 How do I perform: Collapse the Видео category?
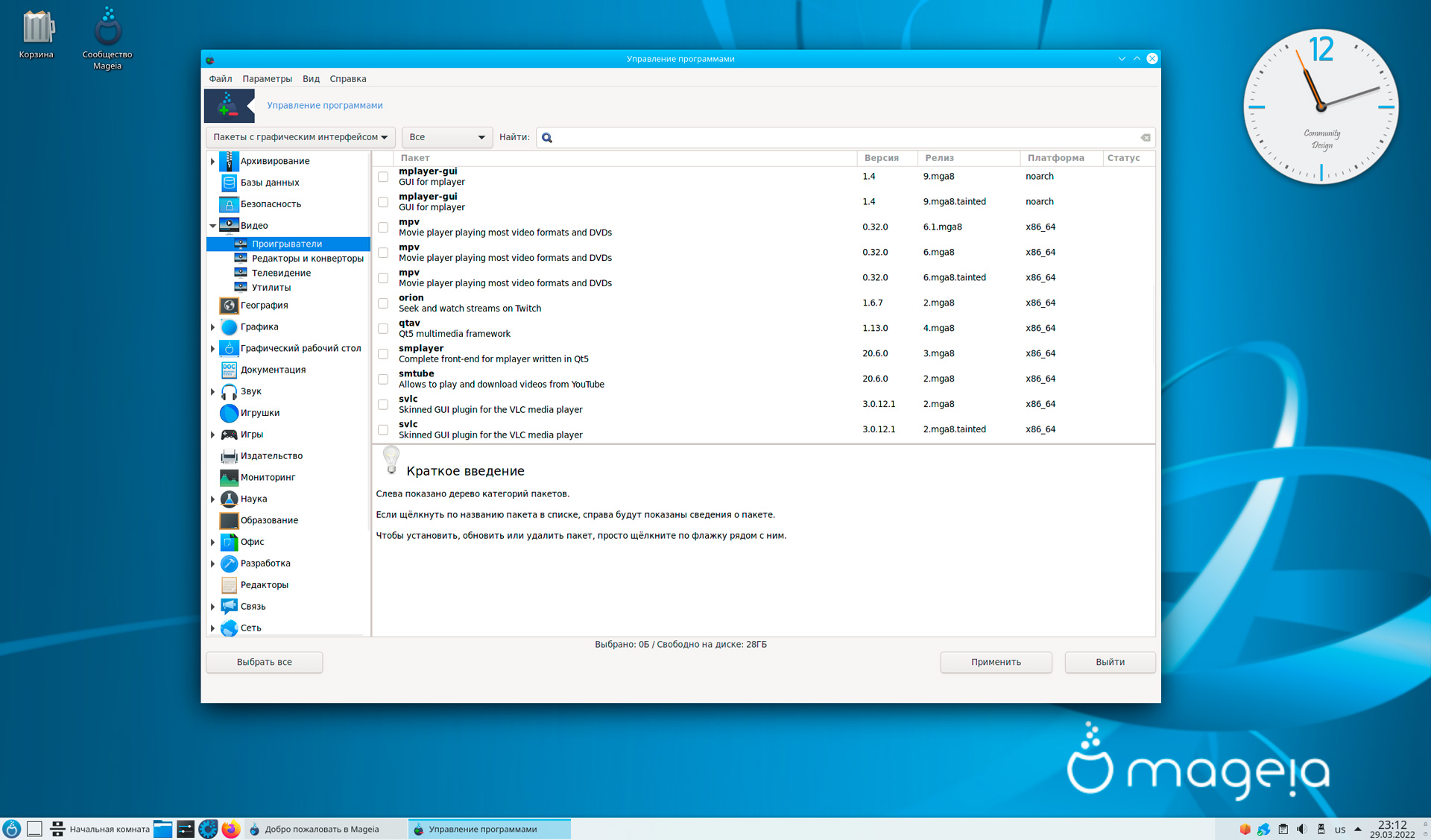212,226
